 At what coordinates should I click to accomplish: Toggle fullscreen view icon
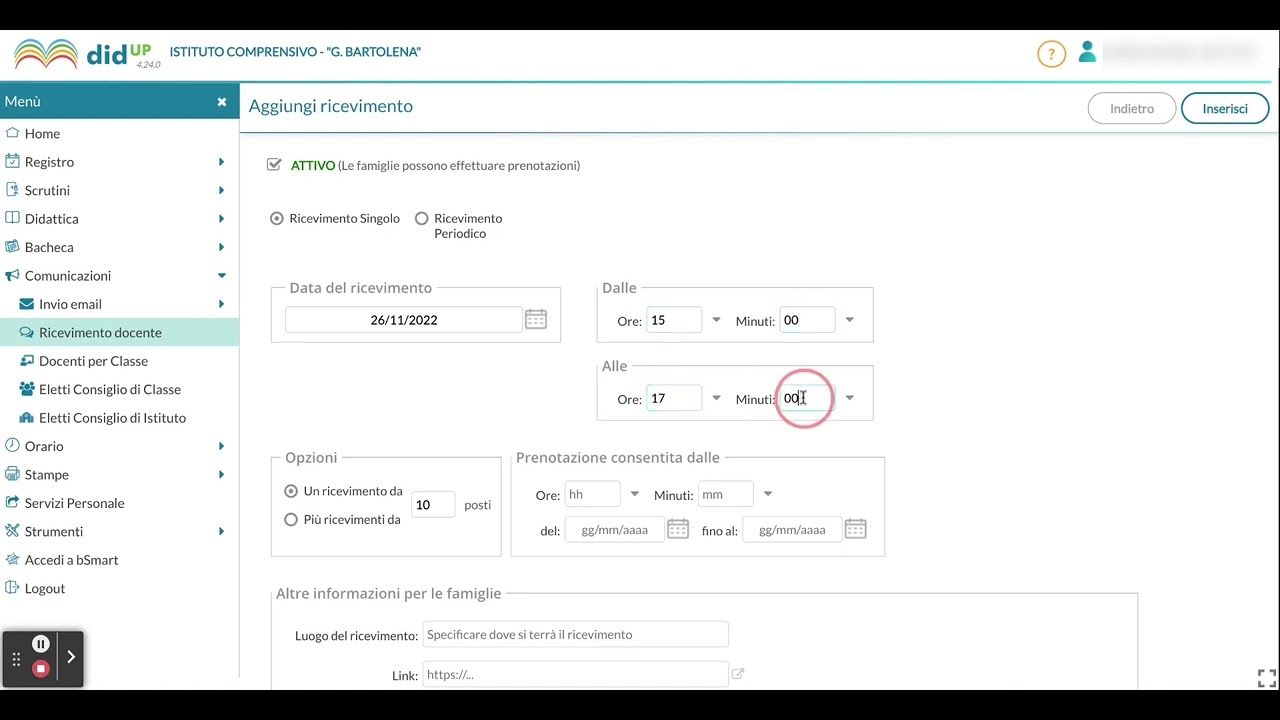(1266, 678)
